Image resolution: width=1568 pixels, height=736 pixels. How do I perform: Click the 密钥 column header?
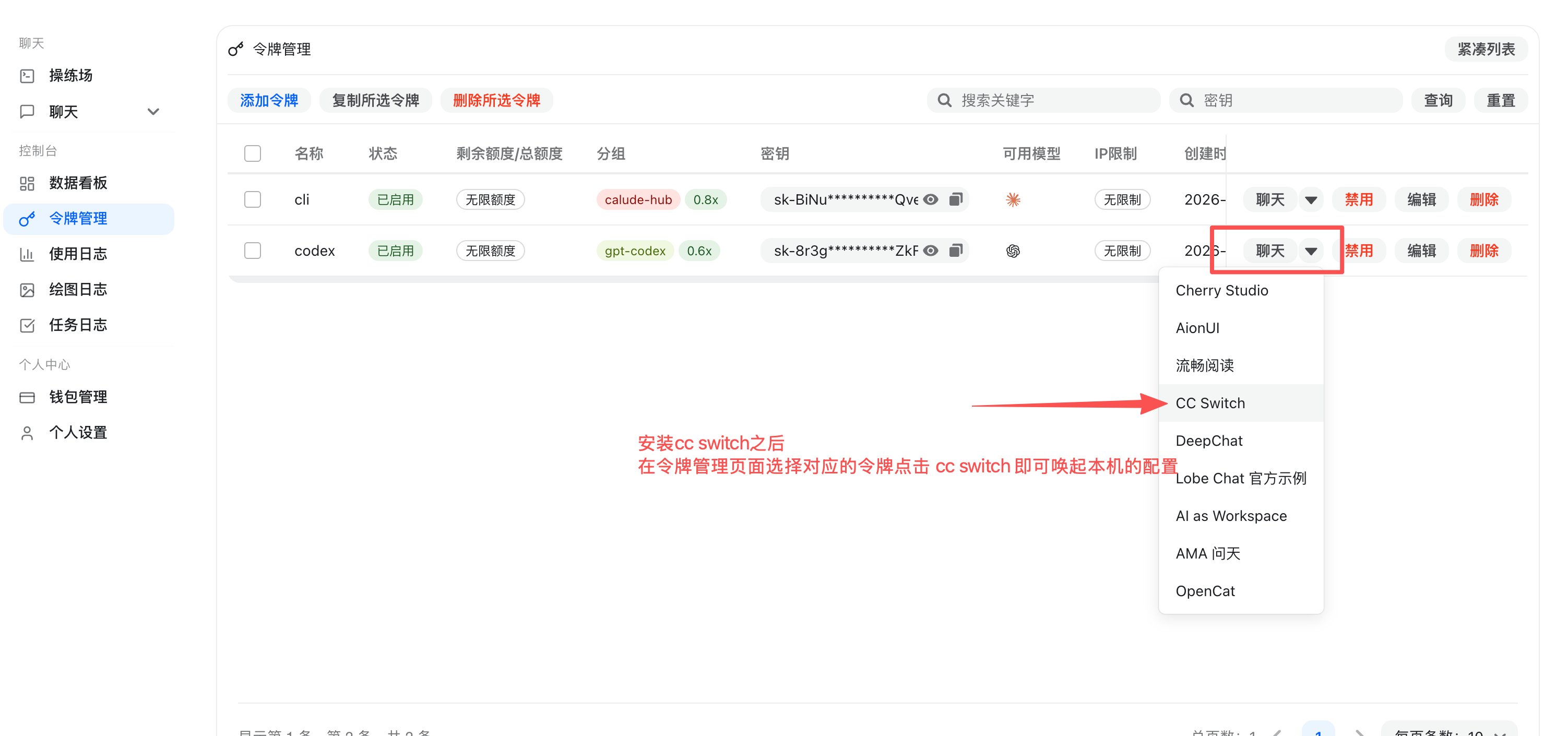pos(775,153)
